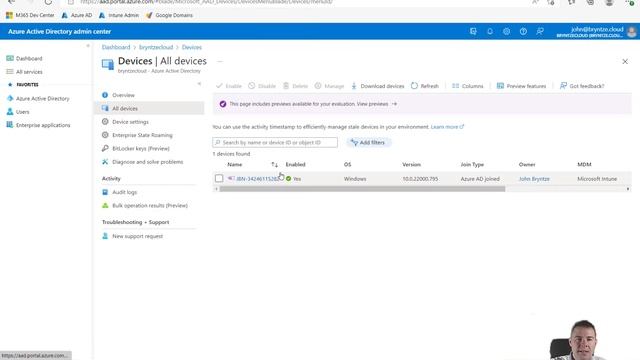Open Azure Active Directory from favorites

[42, 99]
